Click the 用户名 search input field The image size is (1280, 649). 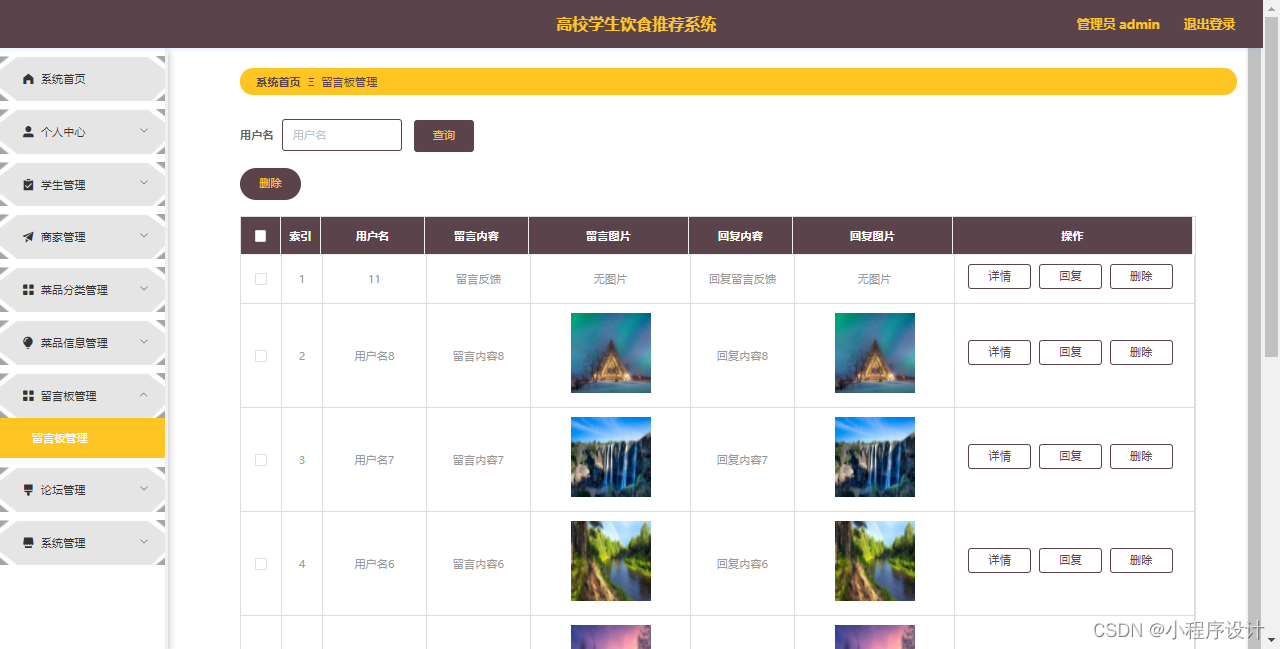click(342, 135)
